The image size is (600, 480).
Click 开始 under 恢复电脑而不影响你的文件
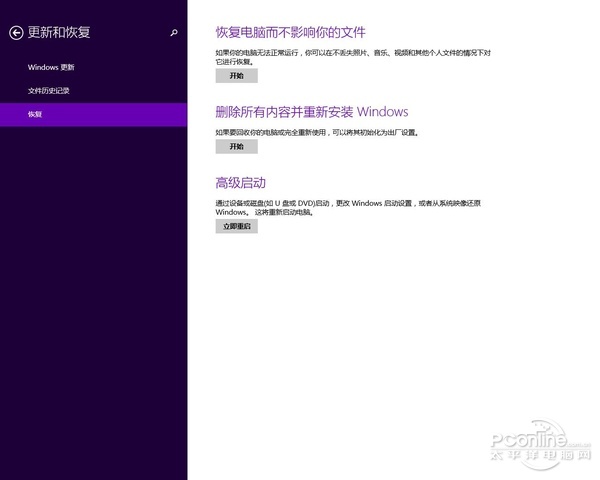236,76
